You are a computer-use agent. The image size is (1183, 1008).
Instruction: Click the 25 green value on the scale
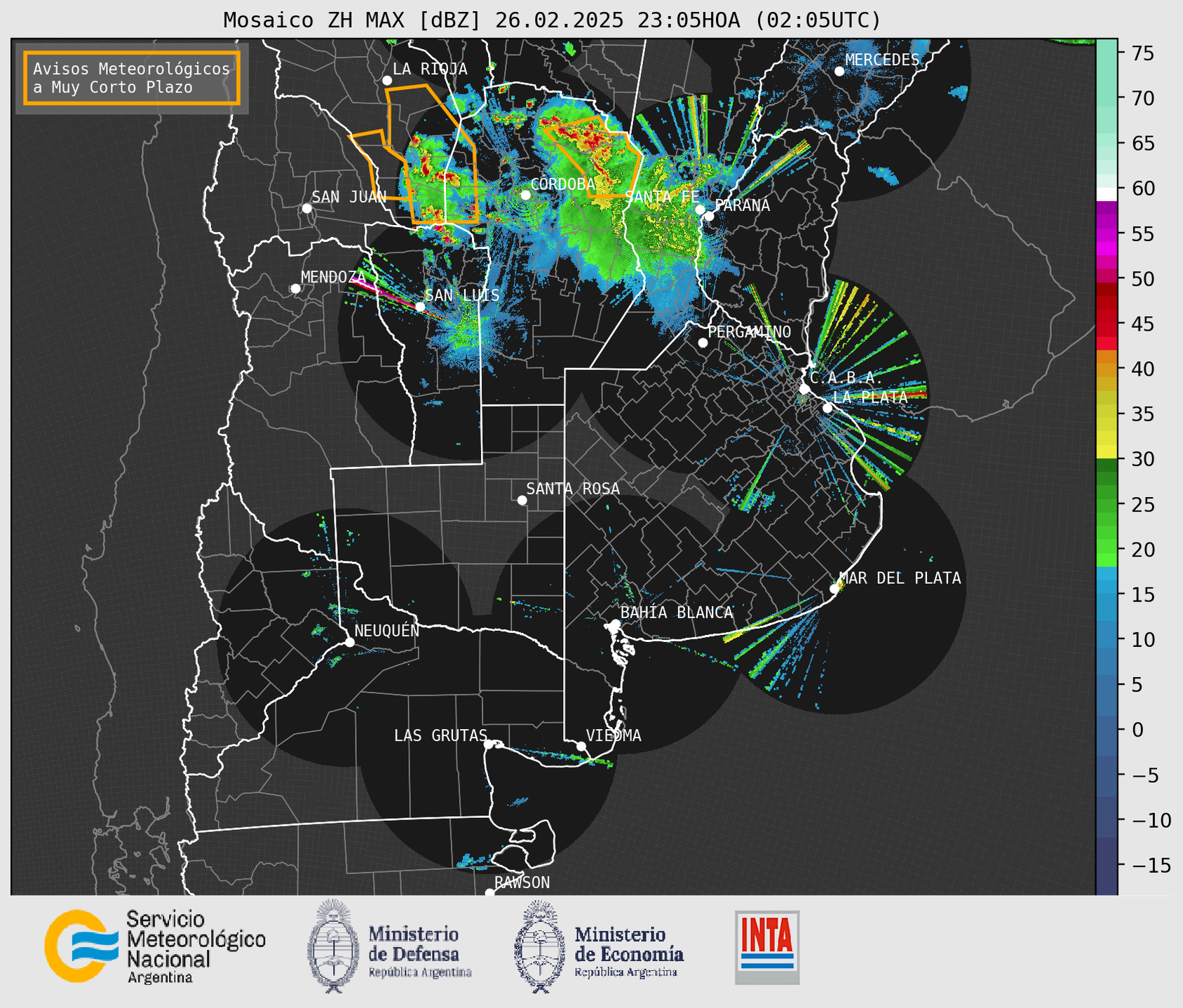pyautogui.click(x=1142, y=505)
